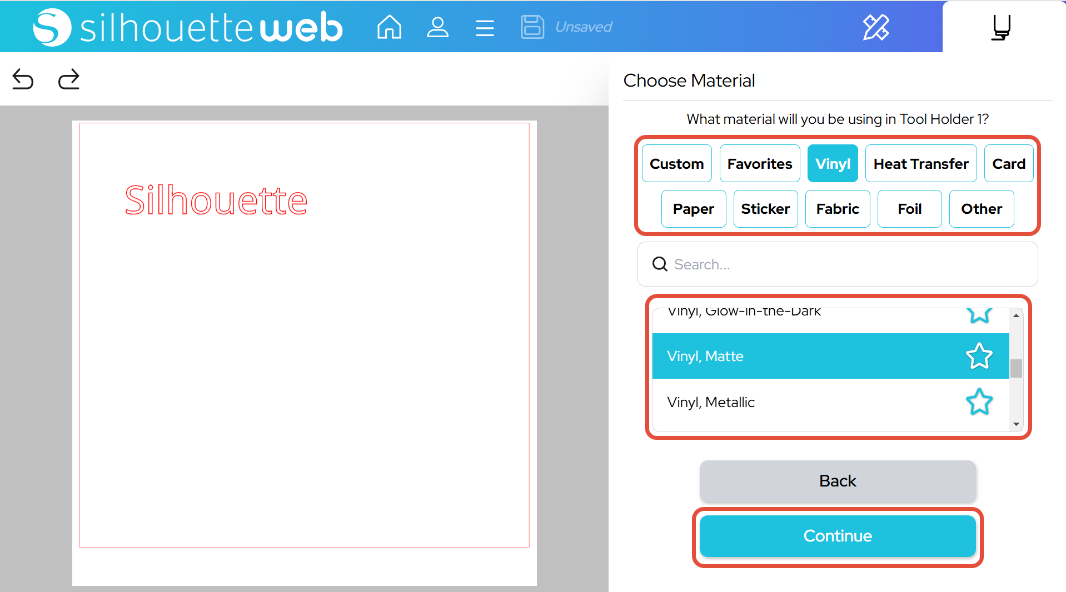Favorite Vinyl, Metallic with the star
Viewport: 1066px width, 592px height.
979,402
